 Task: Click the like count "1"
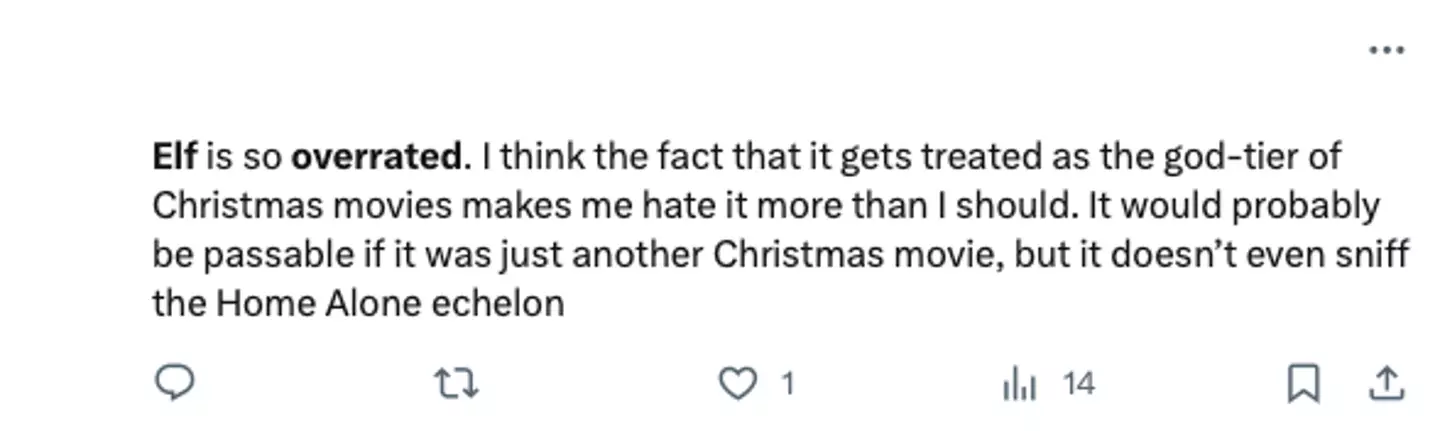coord(787,384)
